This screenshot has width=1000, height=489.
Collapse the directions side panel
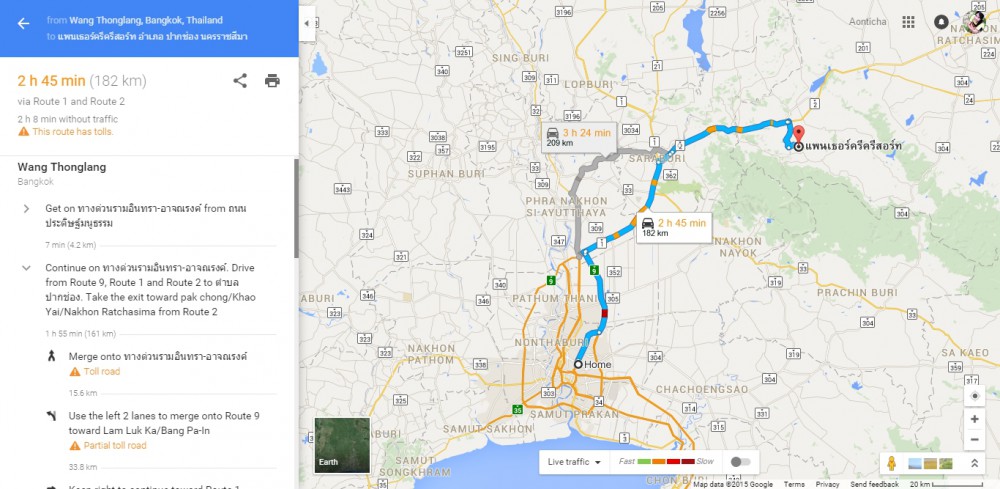[x=307, y=24]
